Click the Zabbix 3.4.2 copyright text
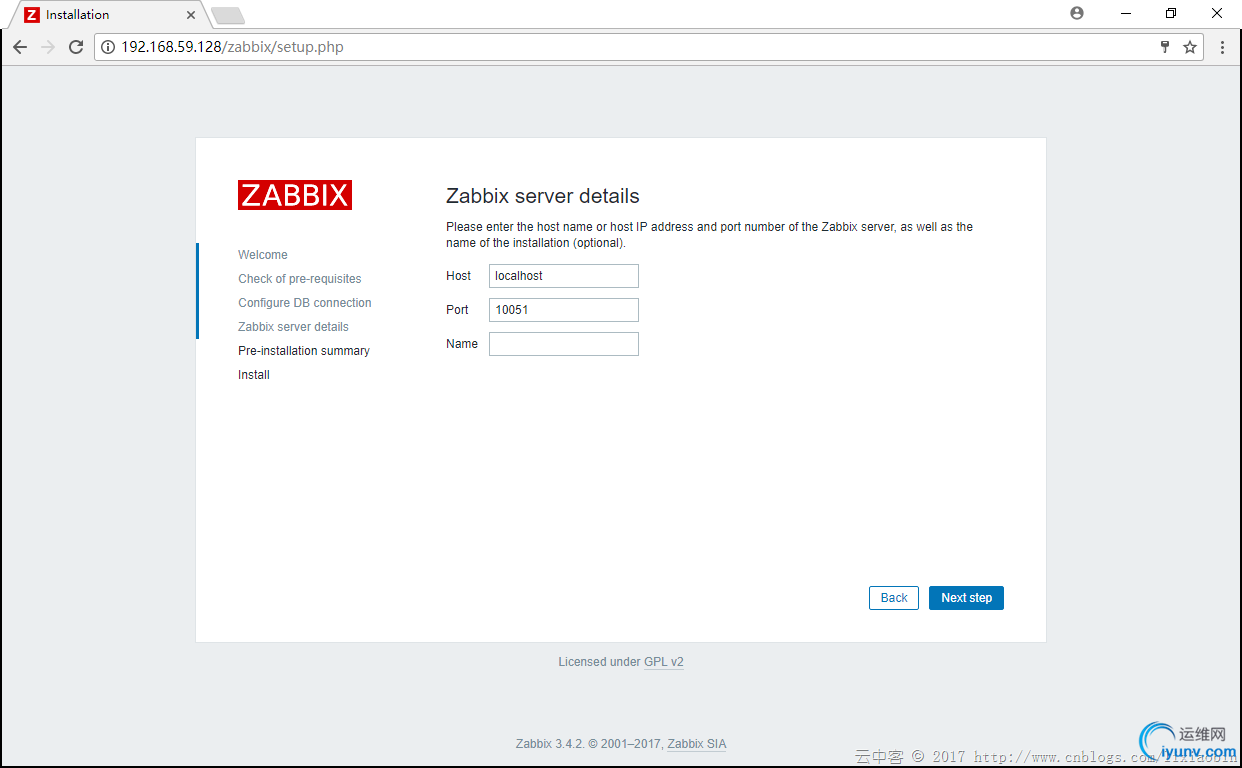Screen dimensions: 1242x768 point(589,744)
